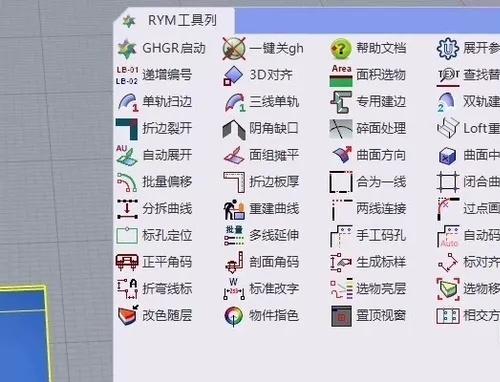This screenshot has height=382, width=500.
Task: Choose the arc icon beside 过点圆
Action: tap(448, 209)
